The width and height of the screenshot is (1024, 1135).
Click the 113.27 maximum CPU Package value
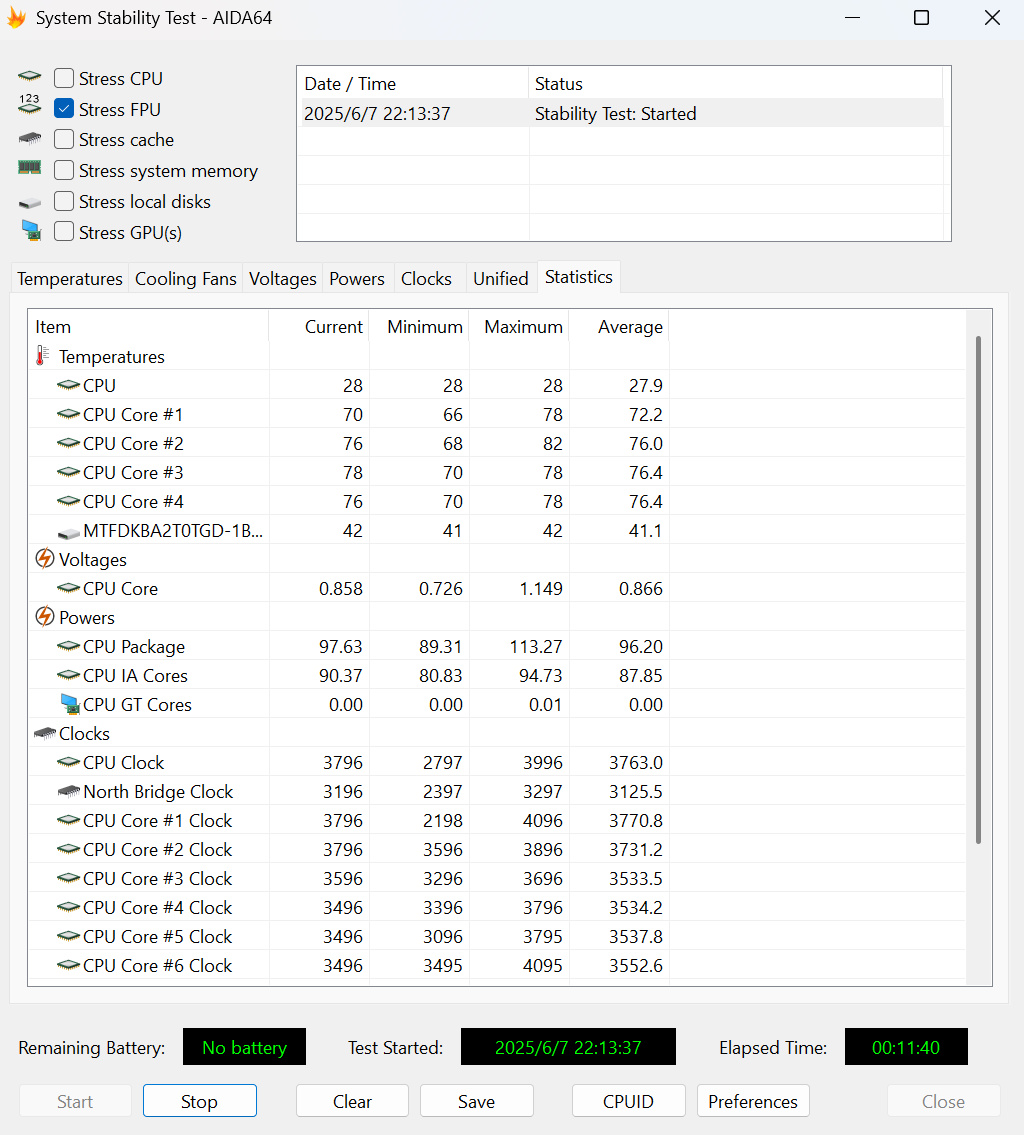point(536,646)
